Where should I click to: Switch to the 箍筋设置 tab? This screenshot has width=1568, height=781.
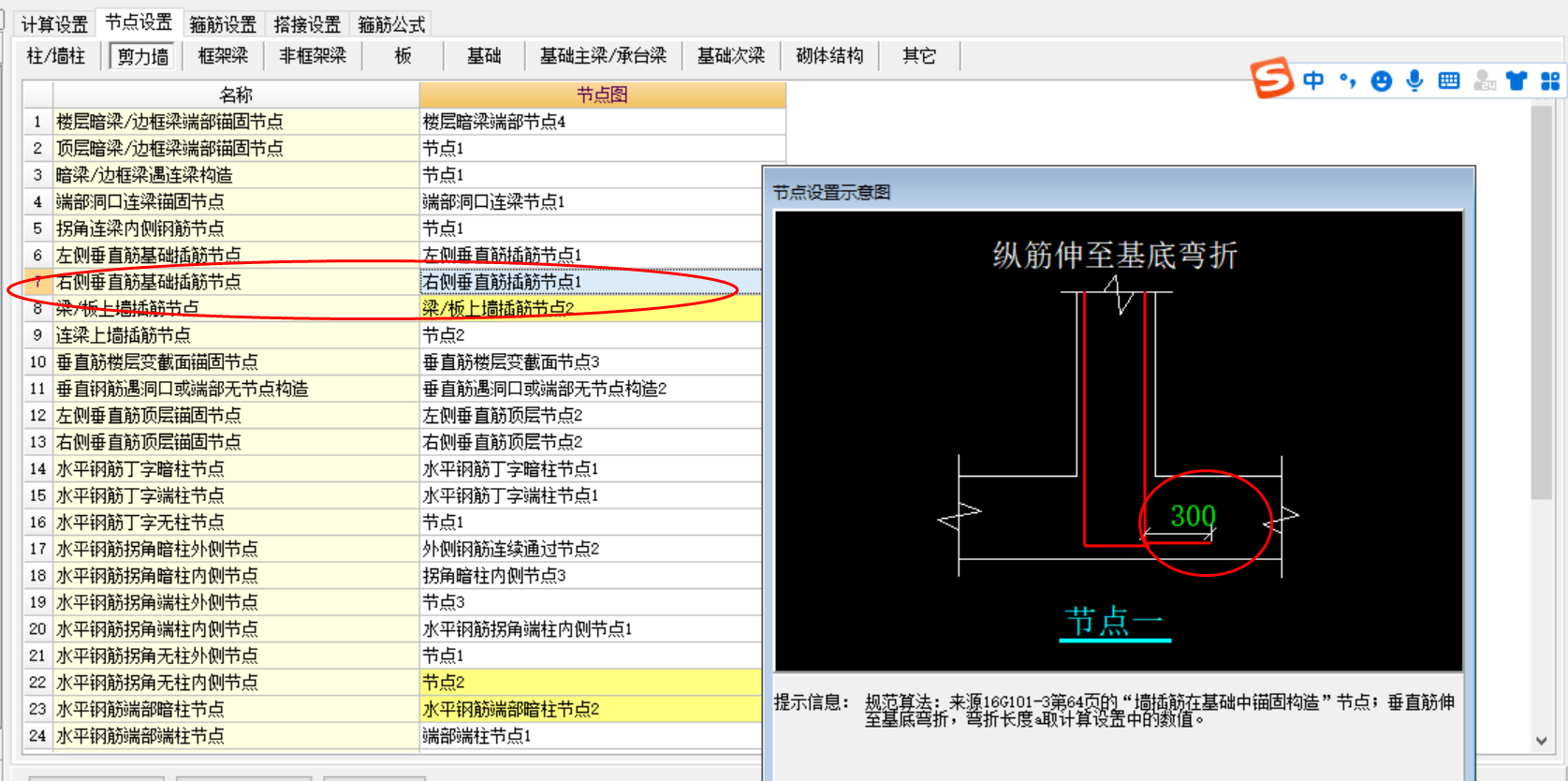pyautogui.click(x=222, y=24)
